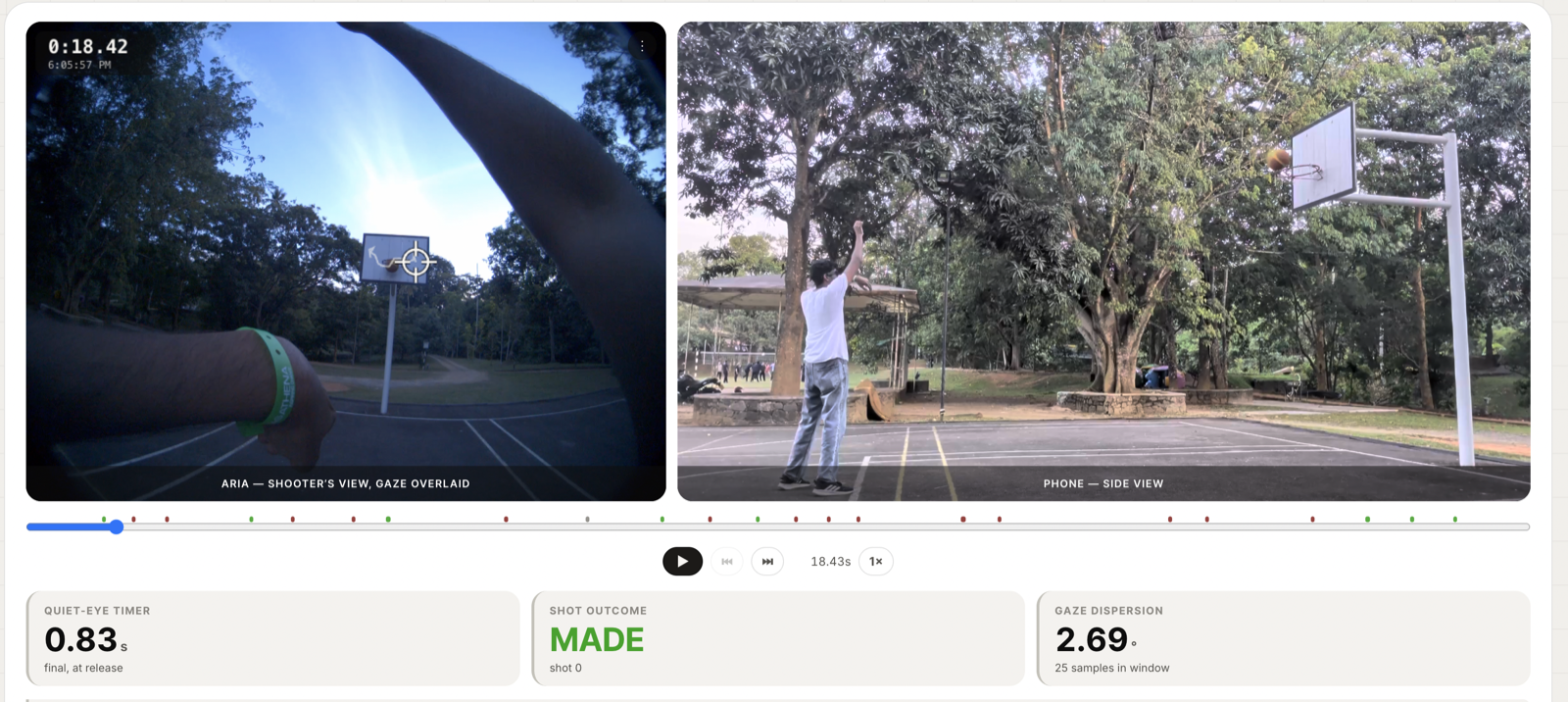This screenshot has width=1568, height=702.
Task: Click the Shot Outcome heading
Action: click(x=598, y=611)
